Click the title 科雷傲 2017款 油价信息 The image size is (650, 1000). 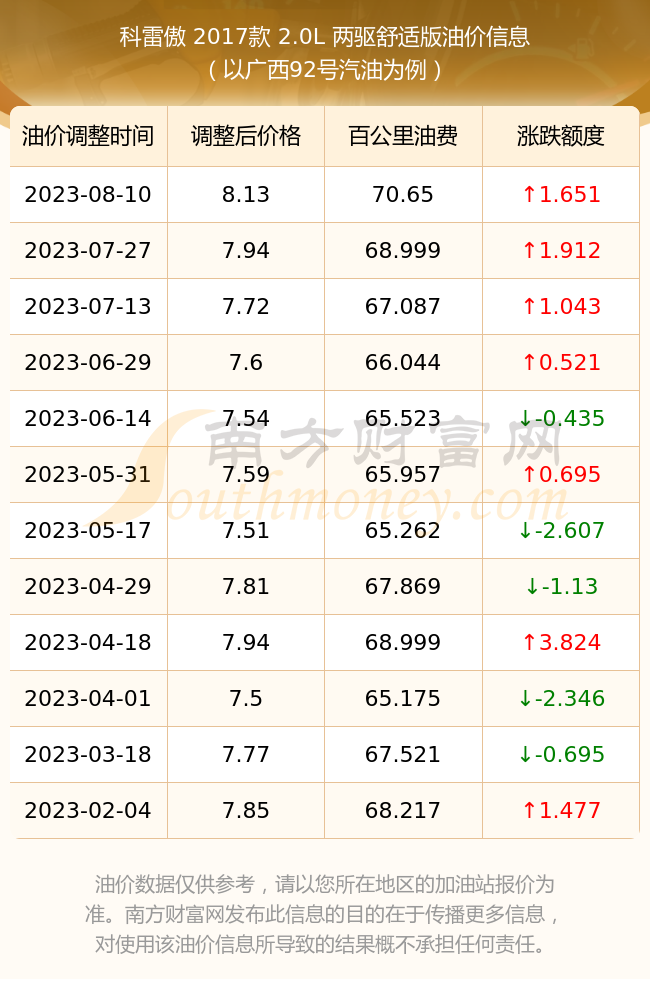coord(325,37)
